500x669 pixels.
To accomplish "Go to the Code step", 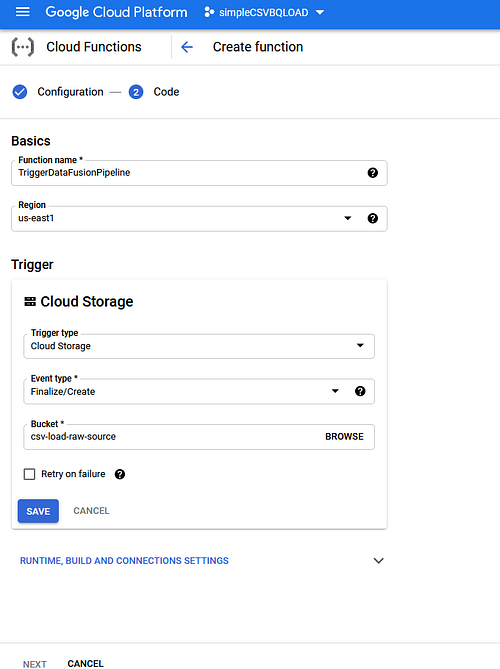I will click(x=154, y=92).
